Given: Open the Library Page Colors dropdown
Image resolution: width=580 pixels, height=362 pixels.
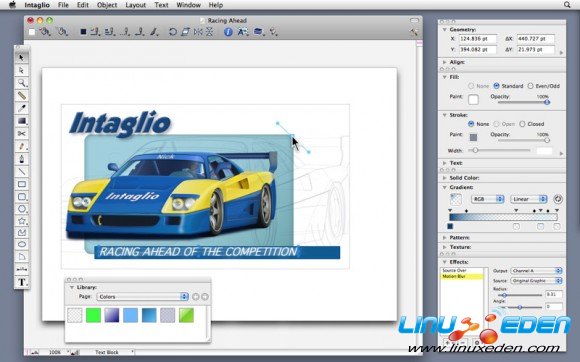Looking at the screenshot, I should point(142,297).
